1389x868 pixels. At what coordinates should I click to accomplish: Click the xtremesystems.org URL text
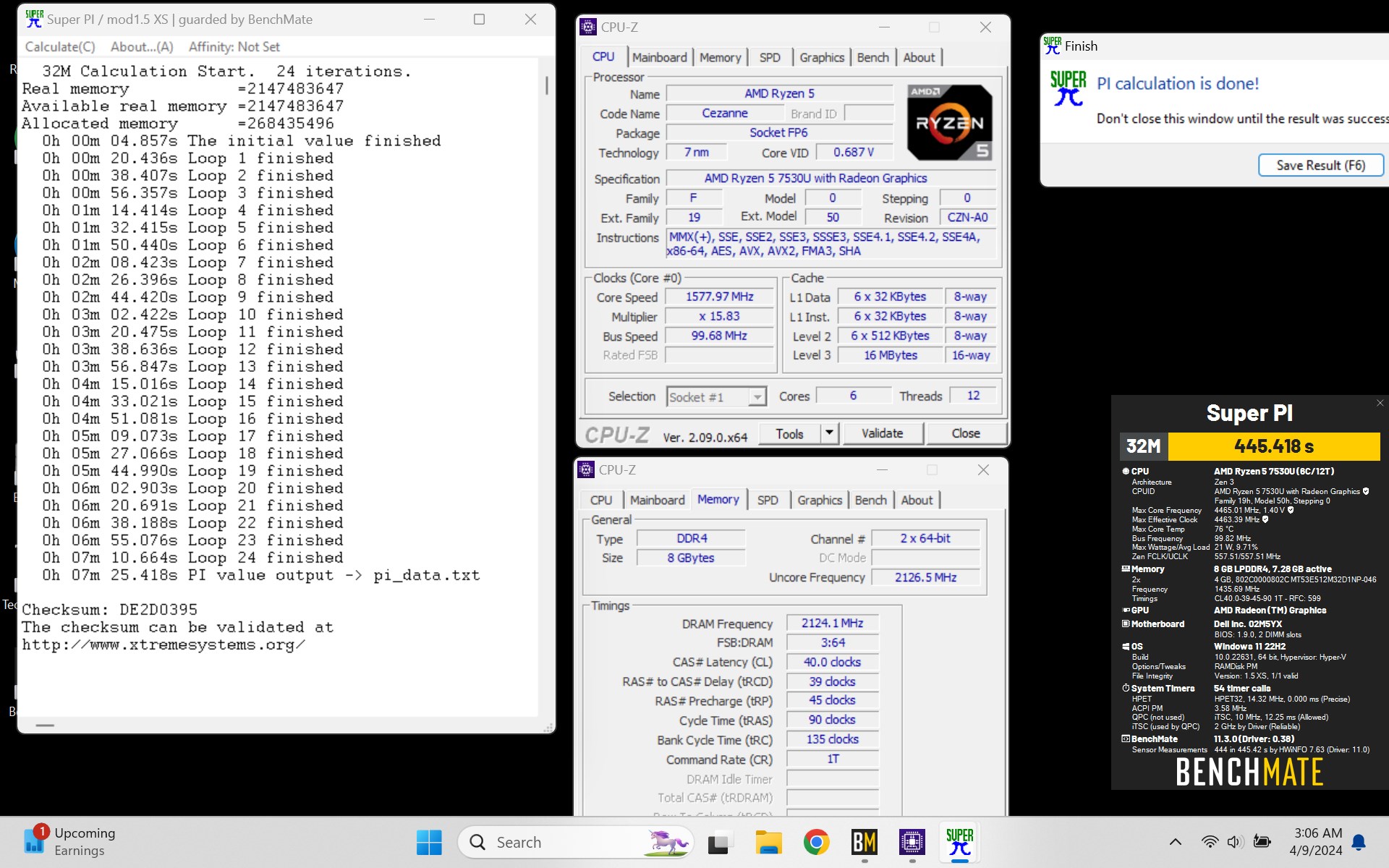pyautogui.click(x=163, y=644)
